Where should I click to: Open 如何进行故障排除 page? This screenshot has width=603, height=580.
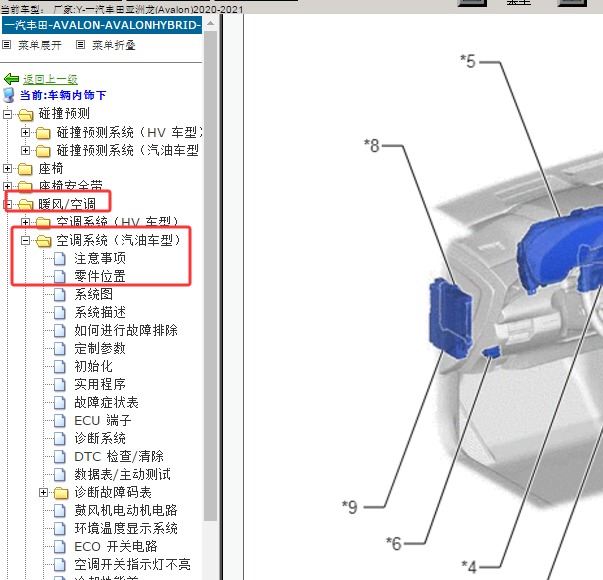tap(126, 330)
